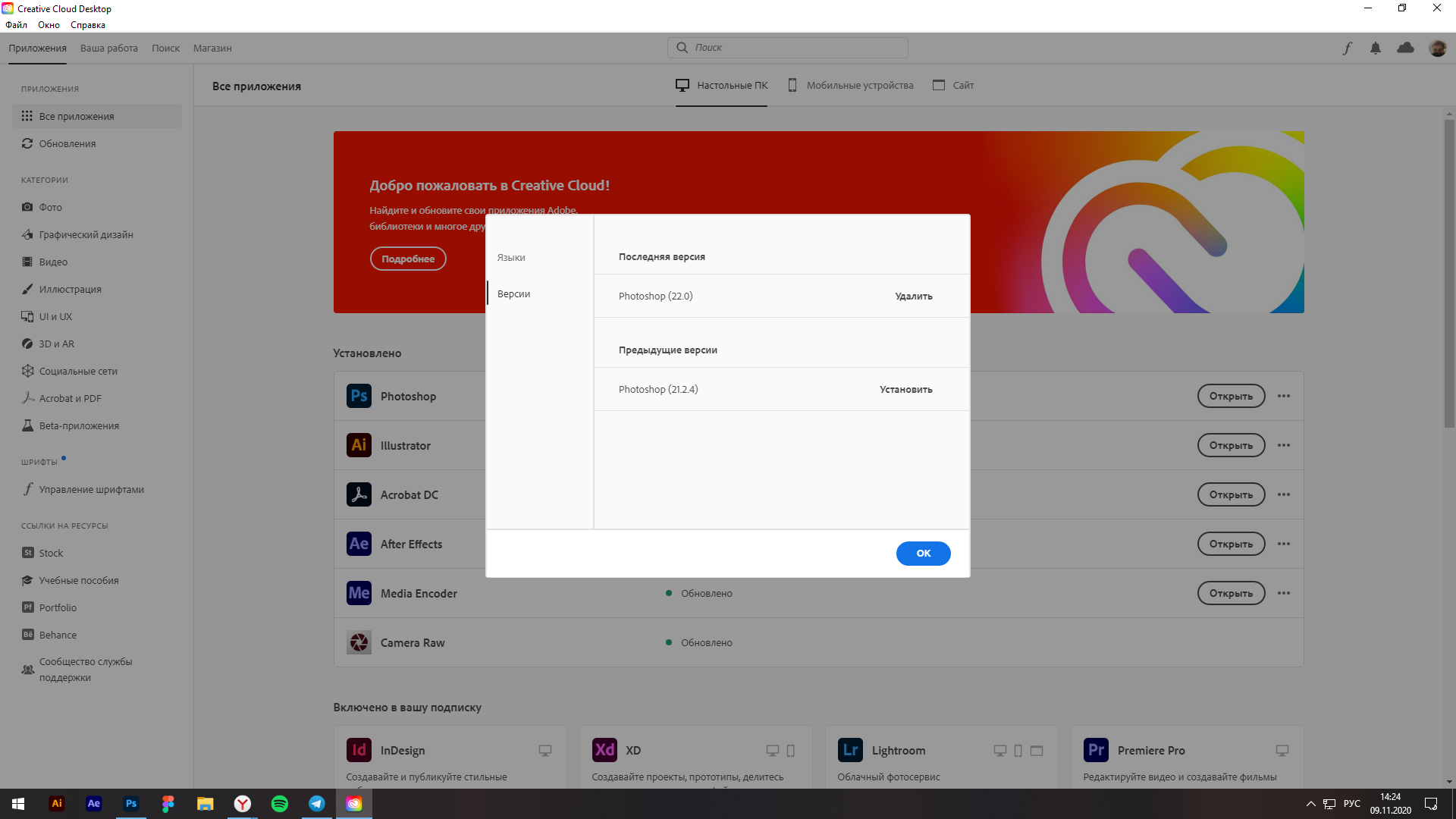Click the XD app icon
Image resolution: width=1456 pixels, height=819 pixels.
click(x=604, y=750)
